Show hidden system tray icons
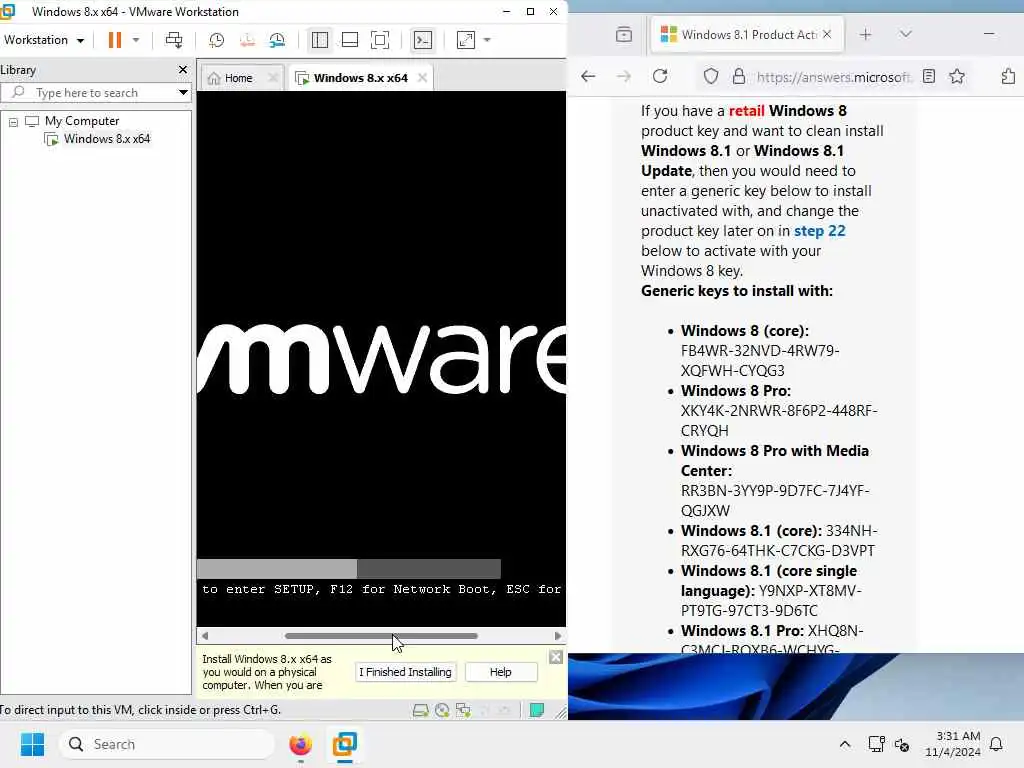This screenshot has height=768, width=1024. pyautogui.click(x=844, y=744)
